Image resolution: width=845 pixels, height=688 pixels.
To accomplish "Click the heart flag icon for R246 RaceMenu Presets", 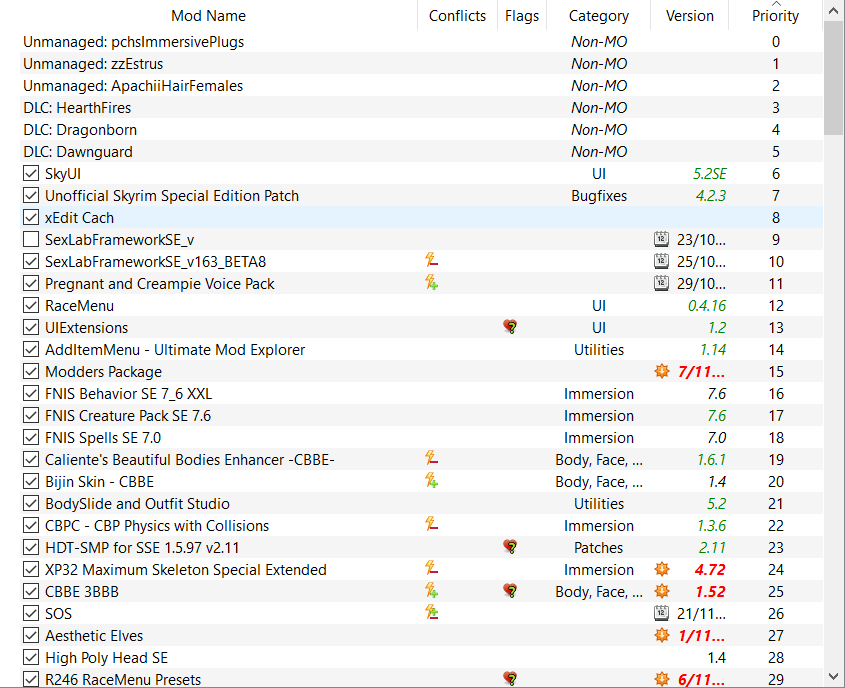I will 510,678.
